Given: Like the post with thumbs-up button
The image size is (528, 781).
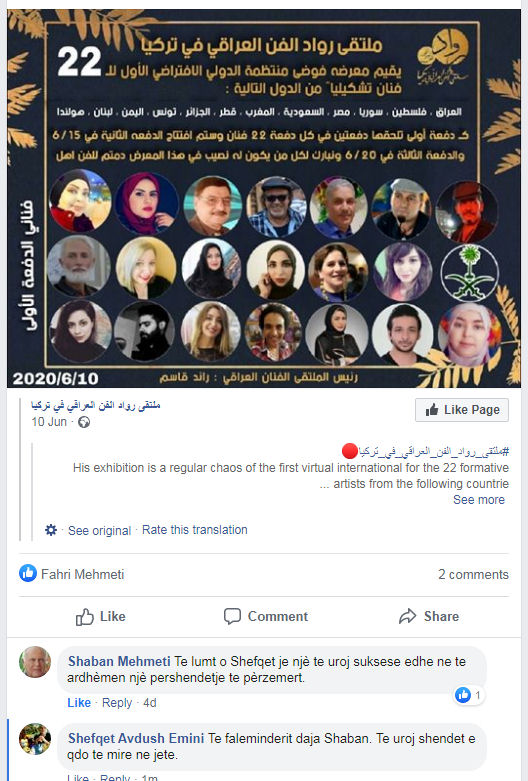Looking at the screenshot, I should pos(100,617).
